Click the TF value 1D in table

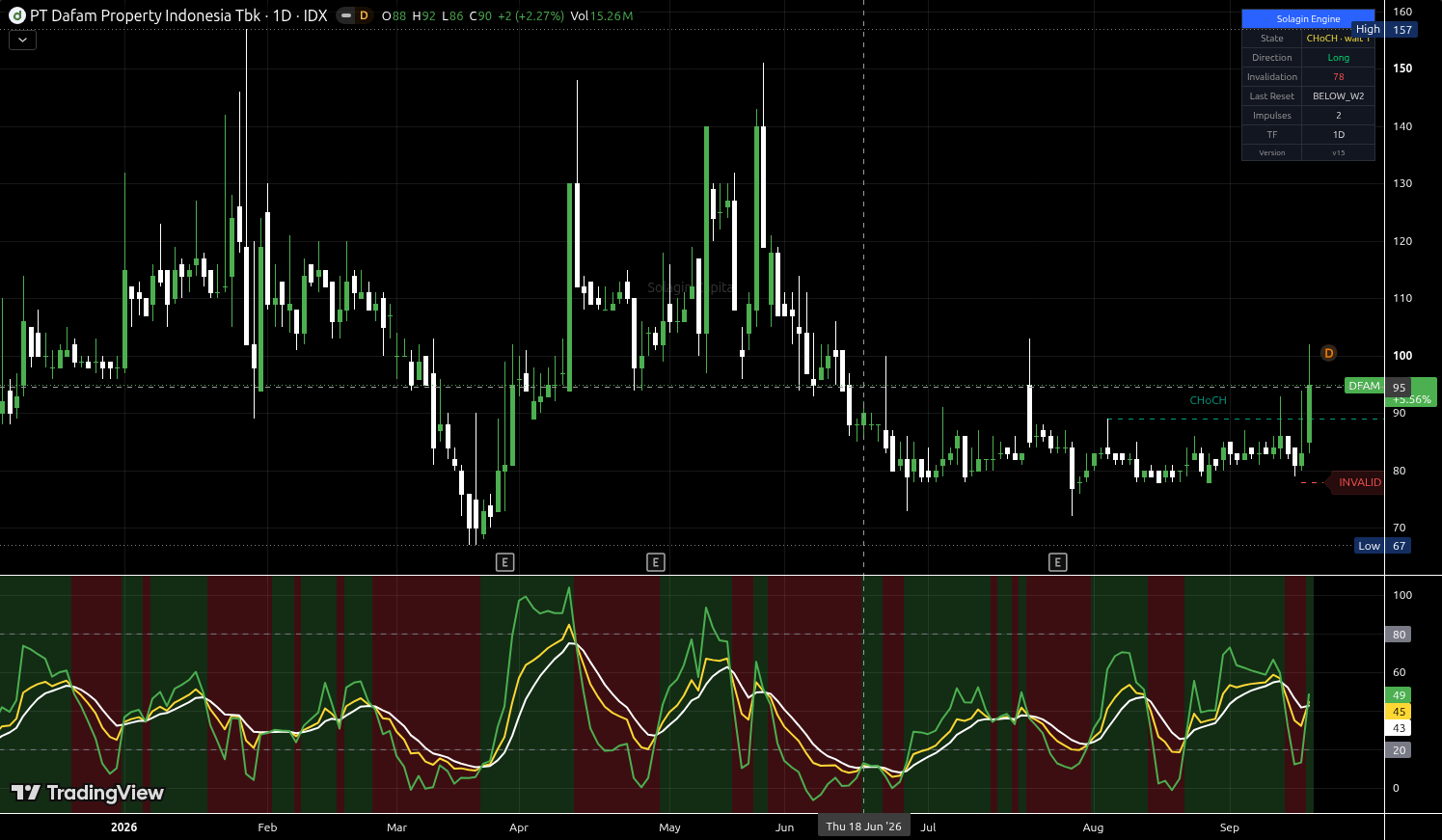pos(1338,135)
